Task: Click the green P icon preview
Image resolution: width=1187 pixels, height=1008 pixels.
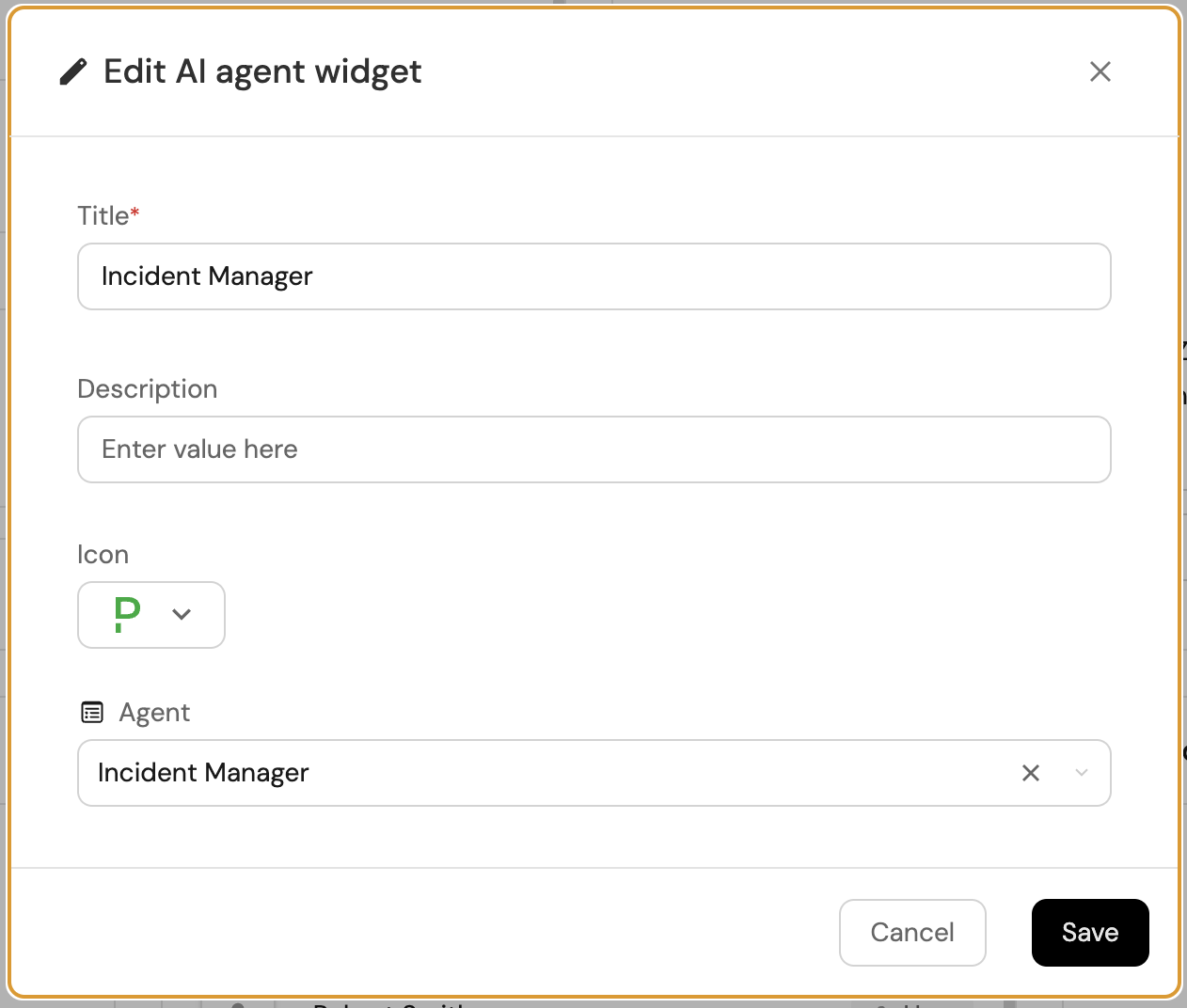Action: (127, 615)
